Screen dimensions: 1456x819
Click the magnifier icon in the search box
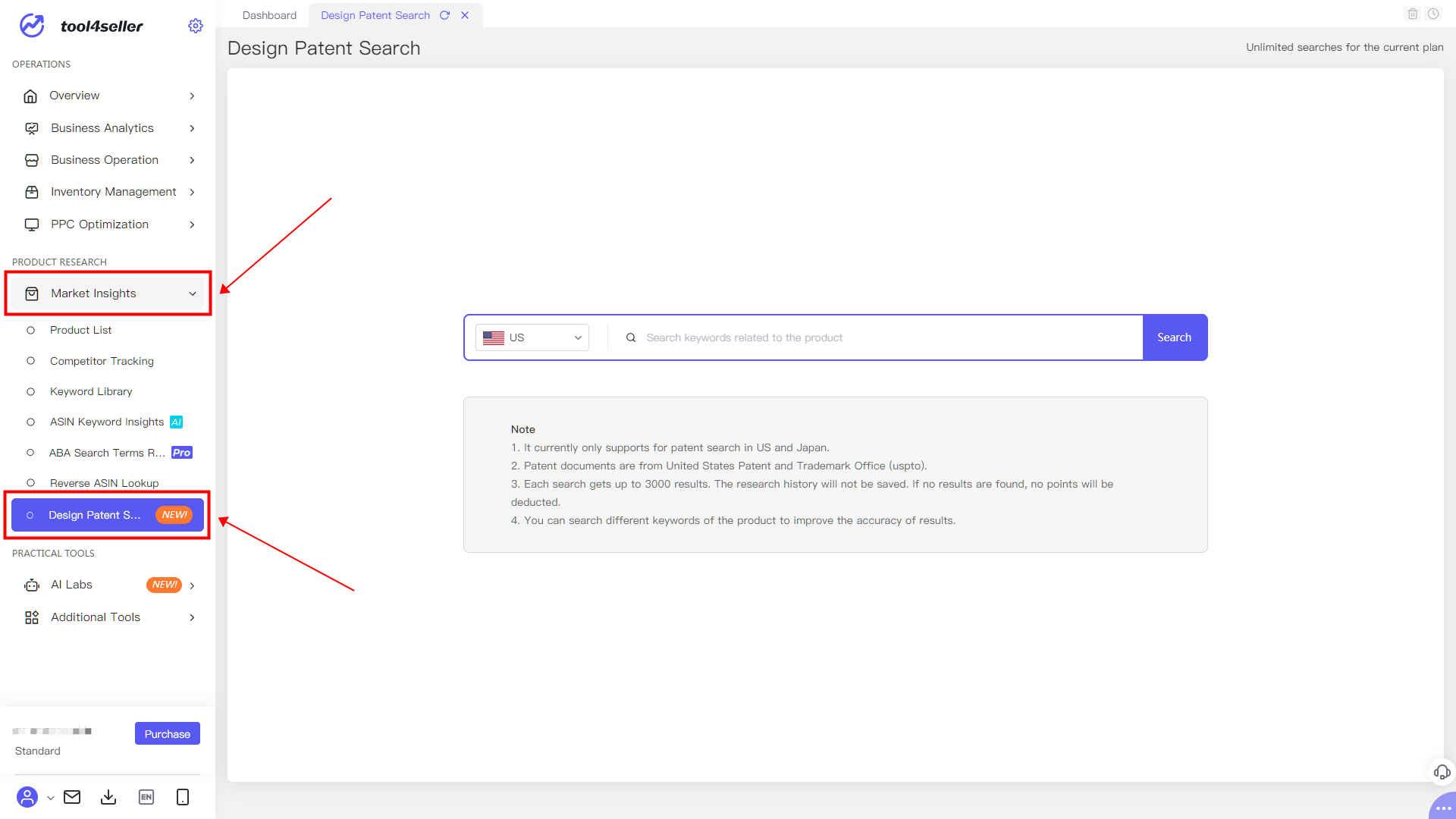[x=631, y=337]
